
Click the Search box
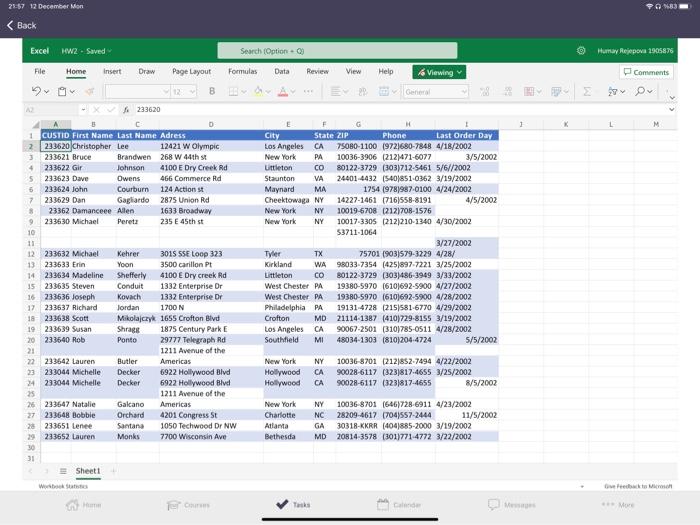337,50
